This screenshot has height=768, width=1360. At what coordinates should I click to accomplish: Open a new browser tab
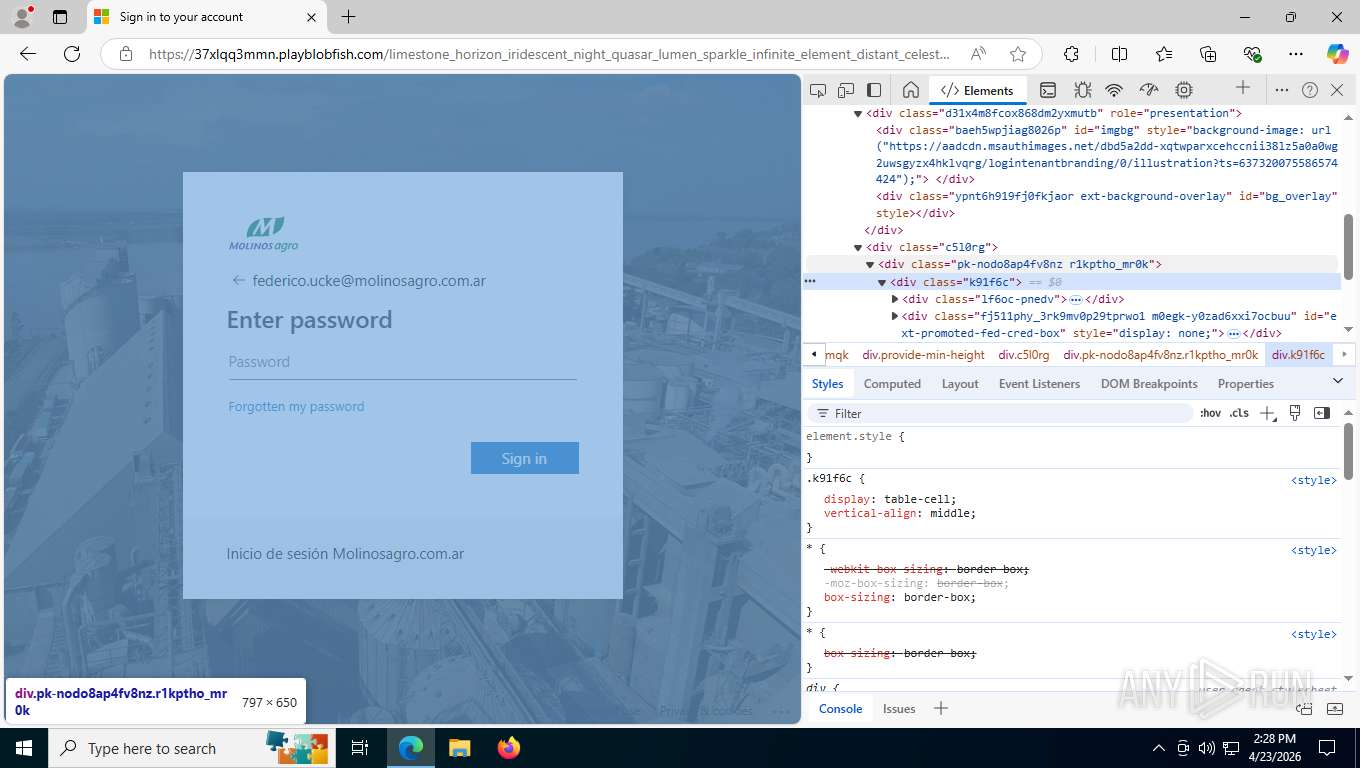tap(348, 17)
